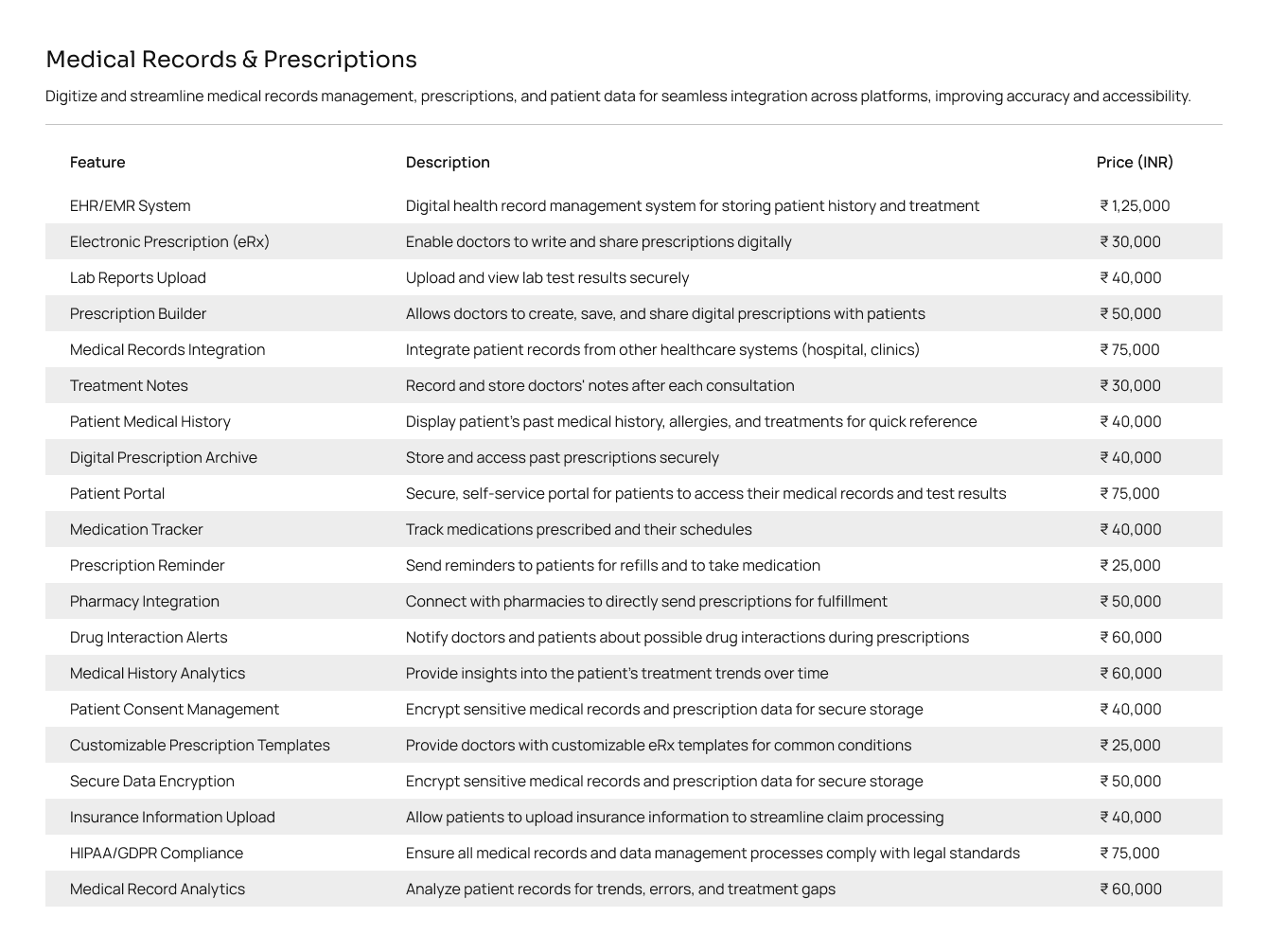The height and width of the screenshot is (952, 1268).
Task: Select Medical Records Integration feature
Action: 167,349
